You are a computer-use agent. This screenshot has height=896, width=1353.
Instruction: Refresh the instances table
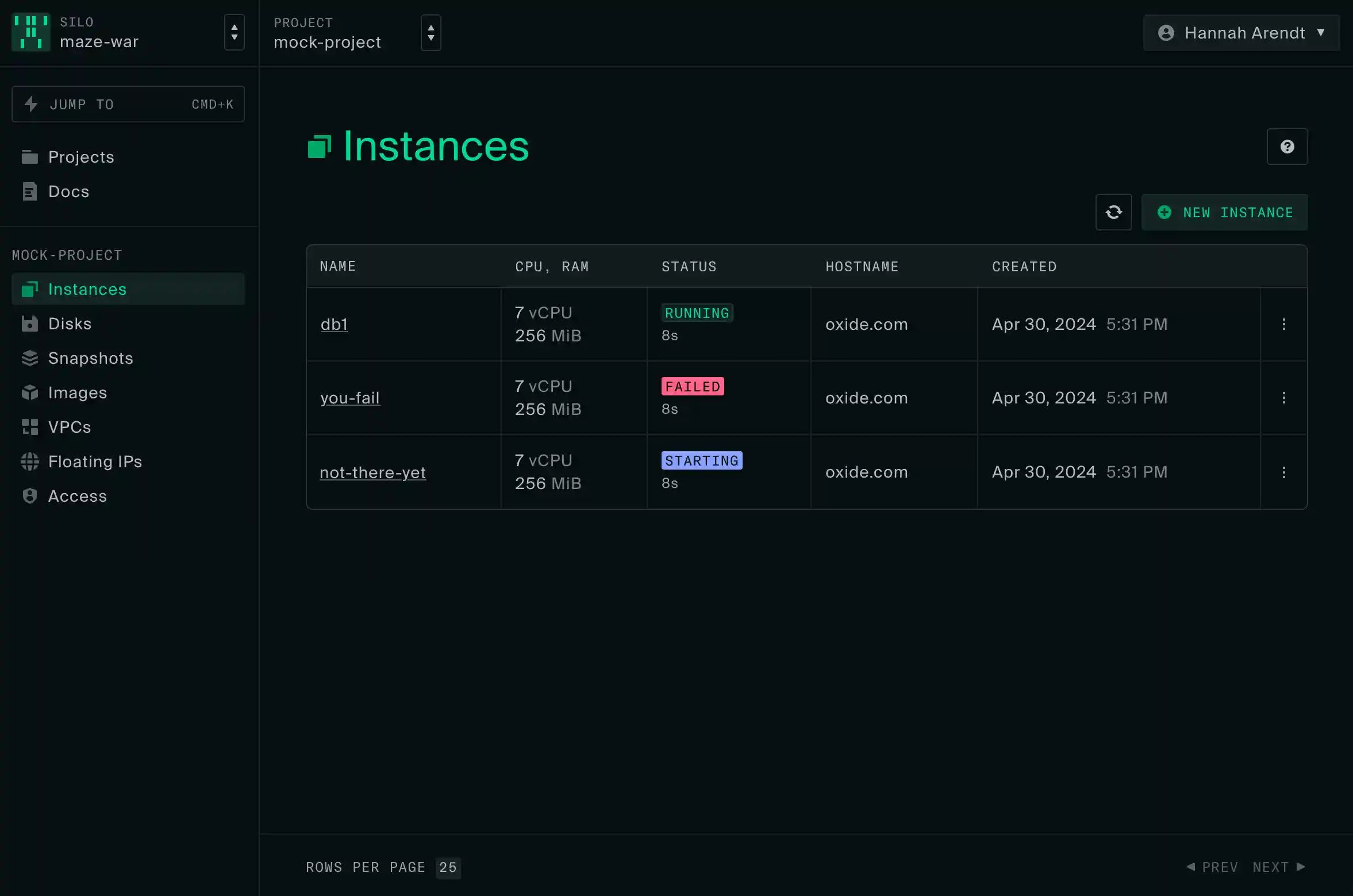(x=1113, y=211)
